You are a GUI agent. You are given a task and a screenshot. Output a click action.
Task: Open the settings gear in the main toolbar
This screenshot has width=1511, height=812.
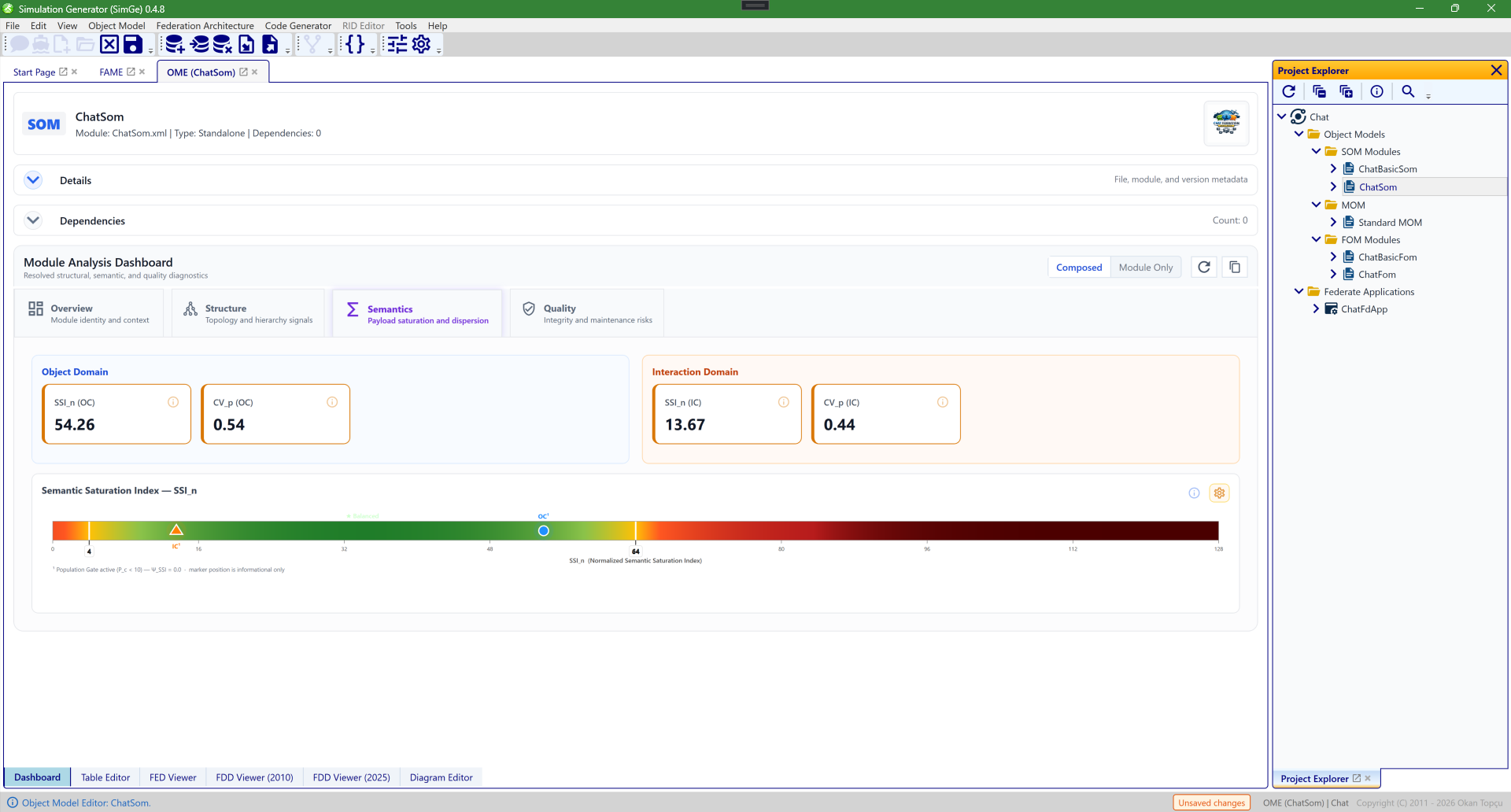(x=422, y=44)
